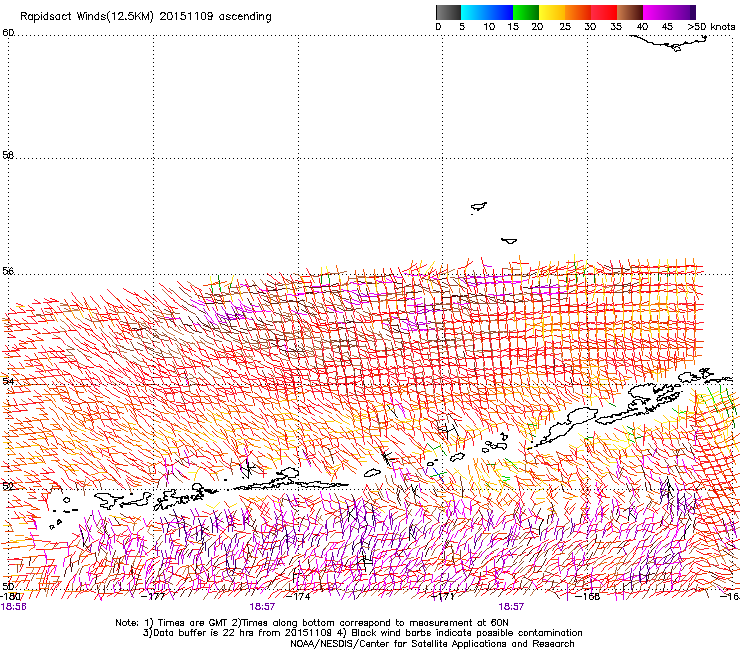Click the '54' latitude axis label
The height and width of the screenshot is (650, 740).
pos(8,381)
